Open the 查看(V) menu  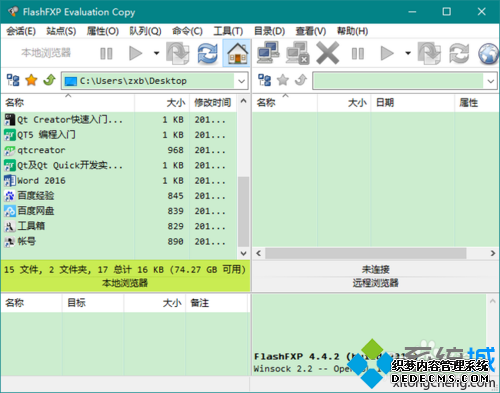pos(311,31)
